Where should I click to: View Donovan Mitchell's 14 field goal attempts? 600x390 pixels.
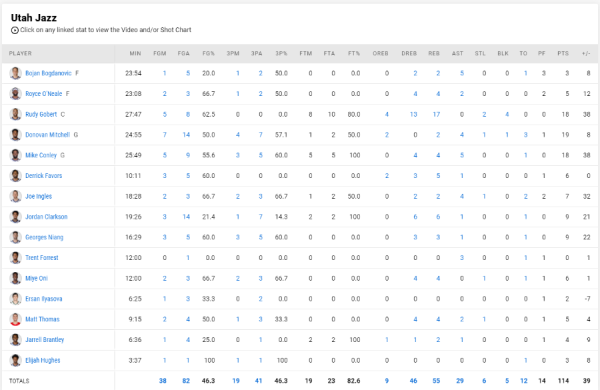pos(186,135)
